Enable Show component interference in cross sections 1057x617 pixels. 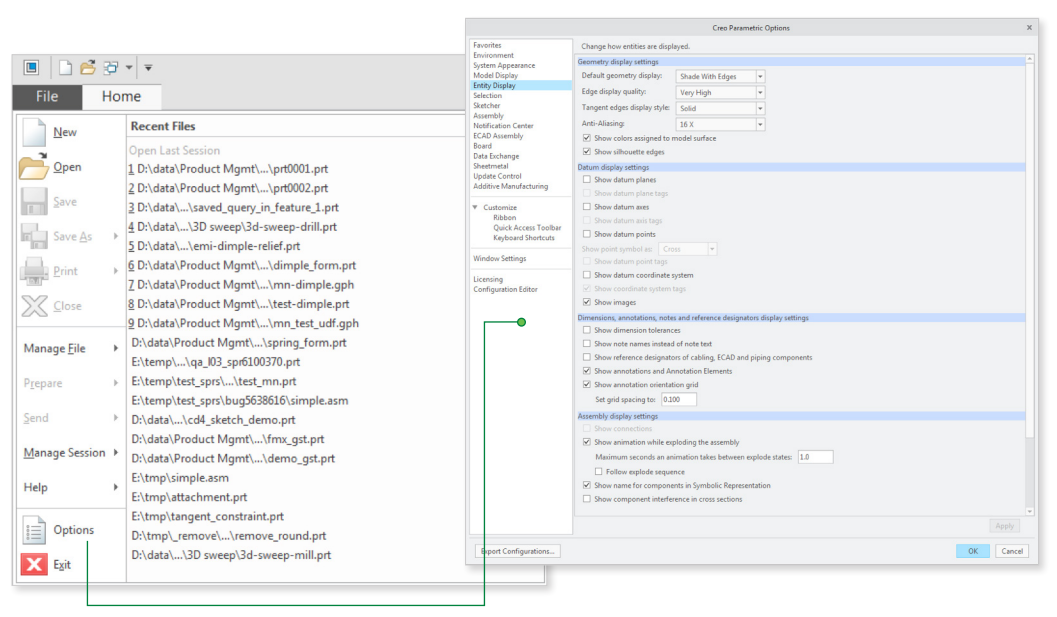point(586,499)
